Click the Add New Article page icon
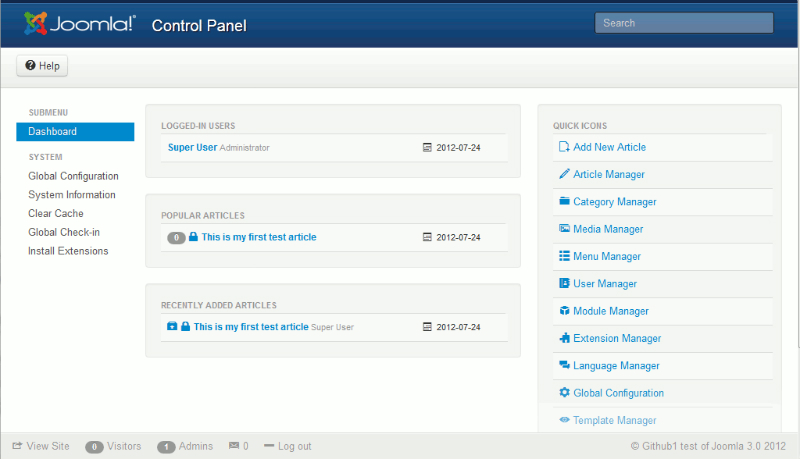 (x=564, y=147)
